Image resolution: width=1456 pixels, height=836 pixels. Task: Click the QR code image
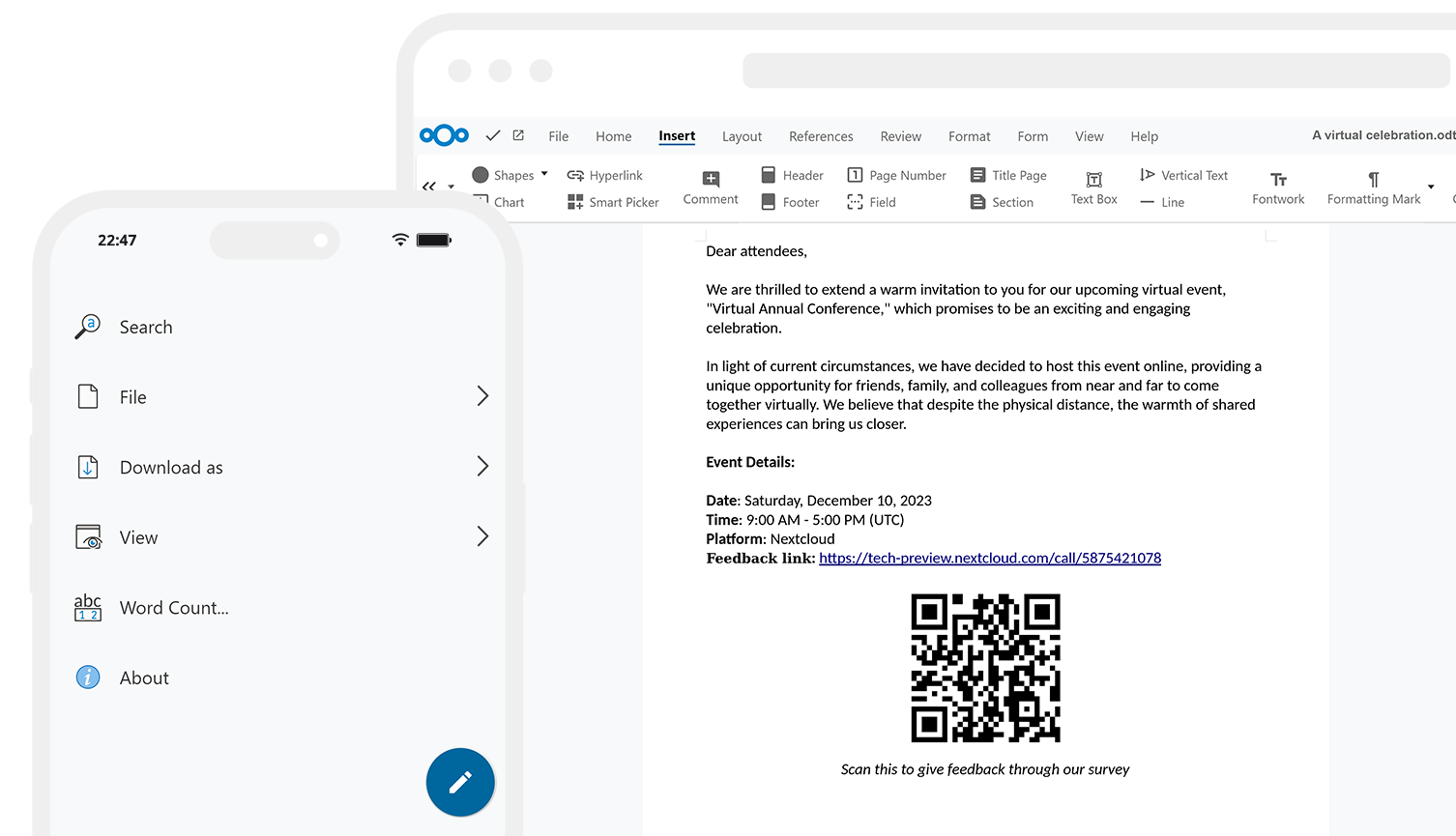coord(984,669)
